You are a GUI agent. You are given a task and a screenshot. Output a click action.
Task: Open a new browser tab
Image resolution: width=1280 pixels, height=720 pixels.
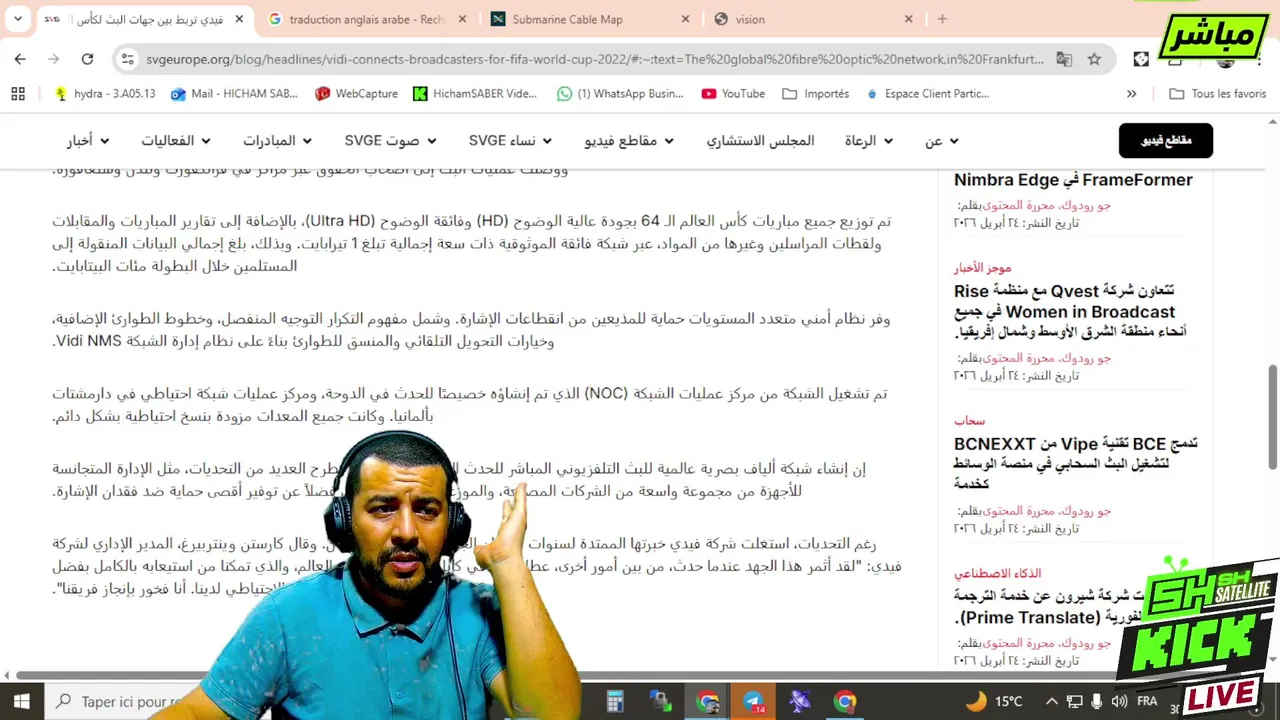click(x=942, y=19)
